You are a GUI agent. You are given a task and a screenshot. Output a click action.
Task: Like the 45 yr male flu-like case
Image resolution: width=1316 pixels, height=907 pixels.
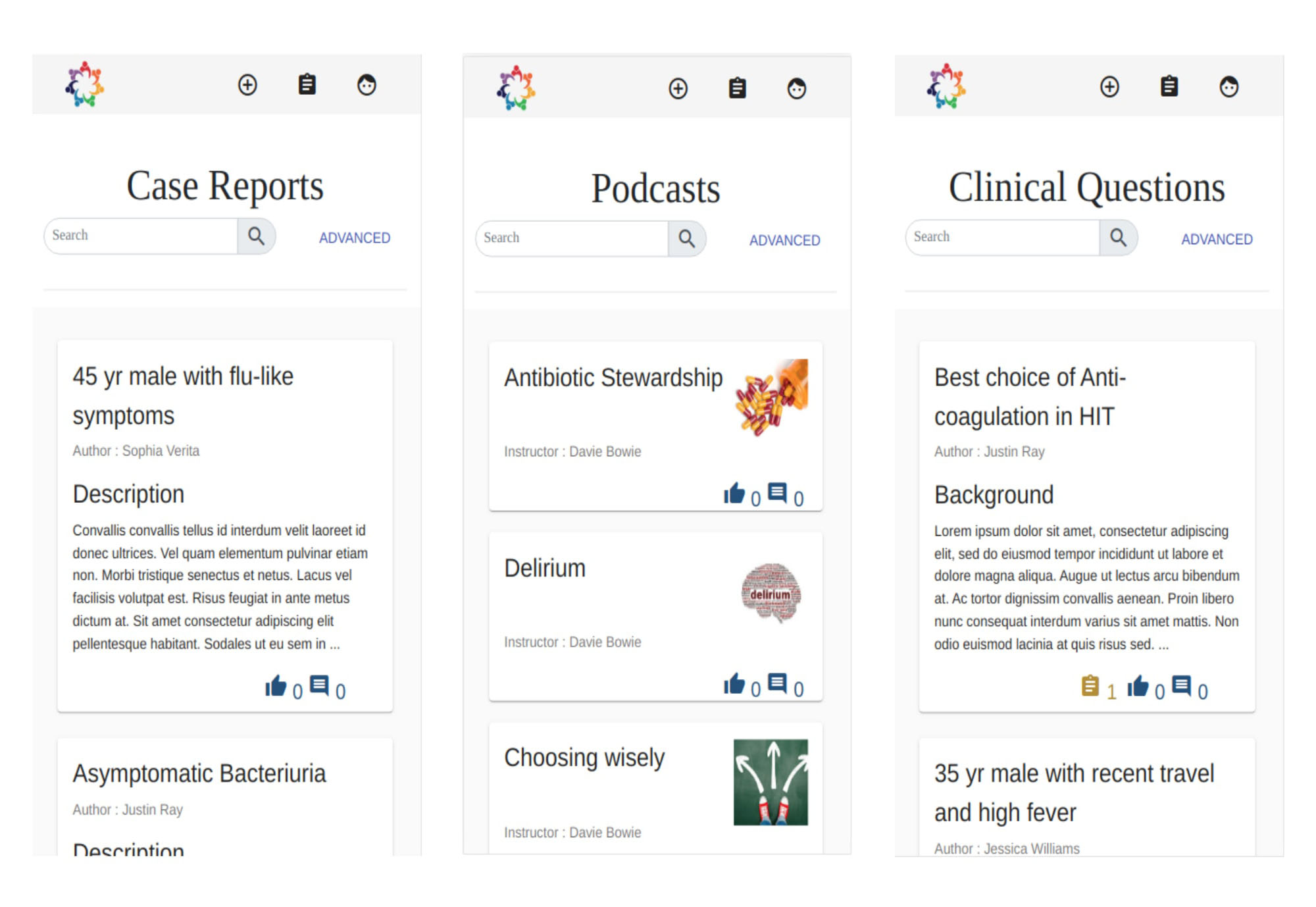click(276, 686)
